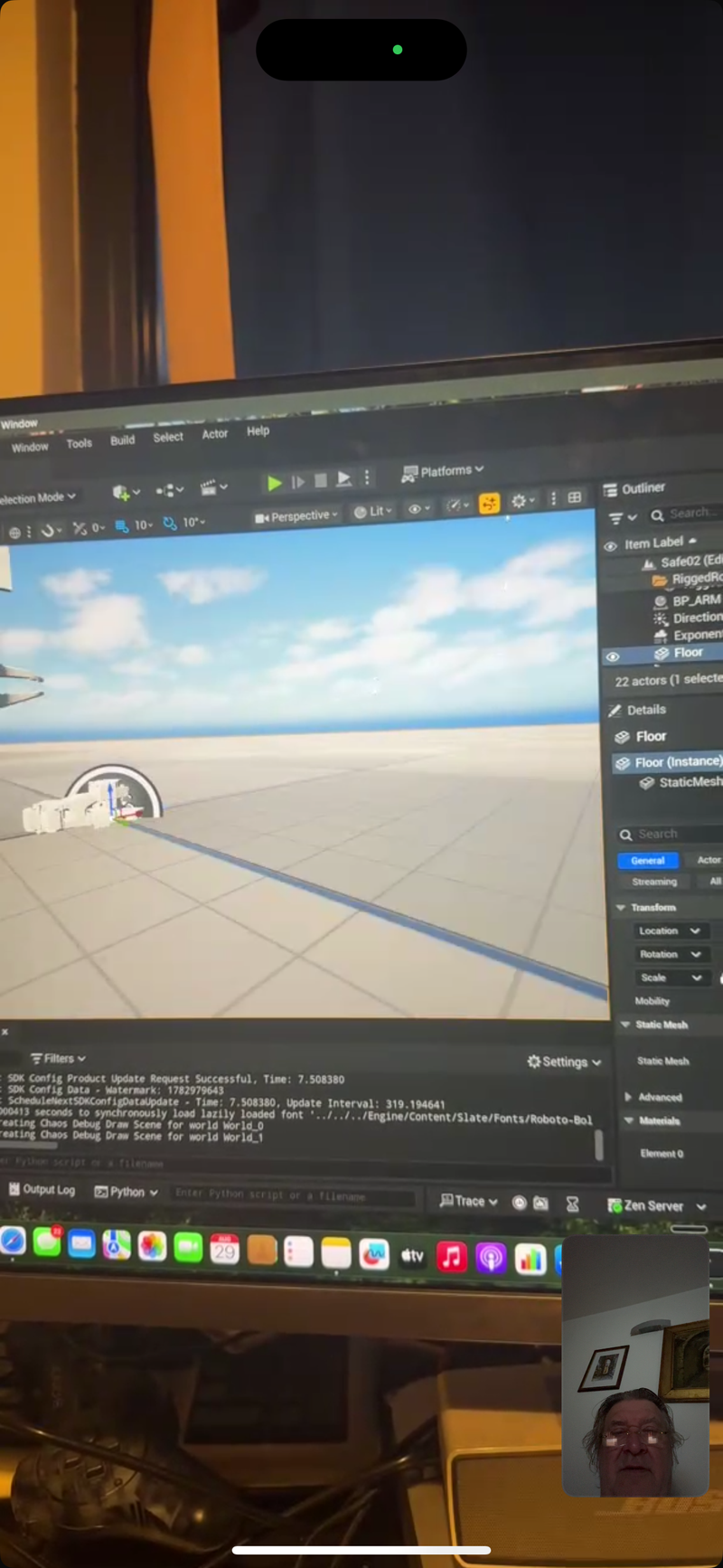
Task: Open the Perspective viewport dropdown
Action: point(296,516)
